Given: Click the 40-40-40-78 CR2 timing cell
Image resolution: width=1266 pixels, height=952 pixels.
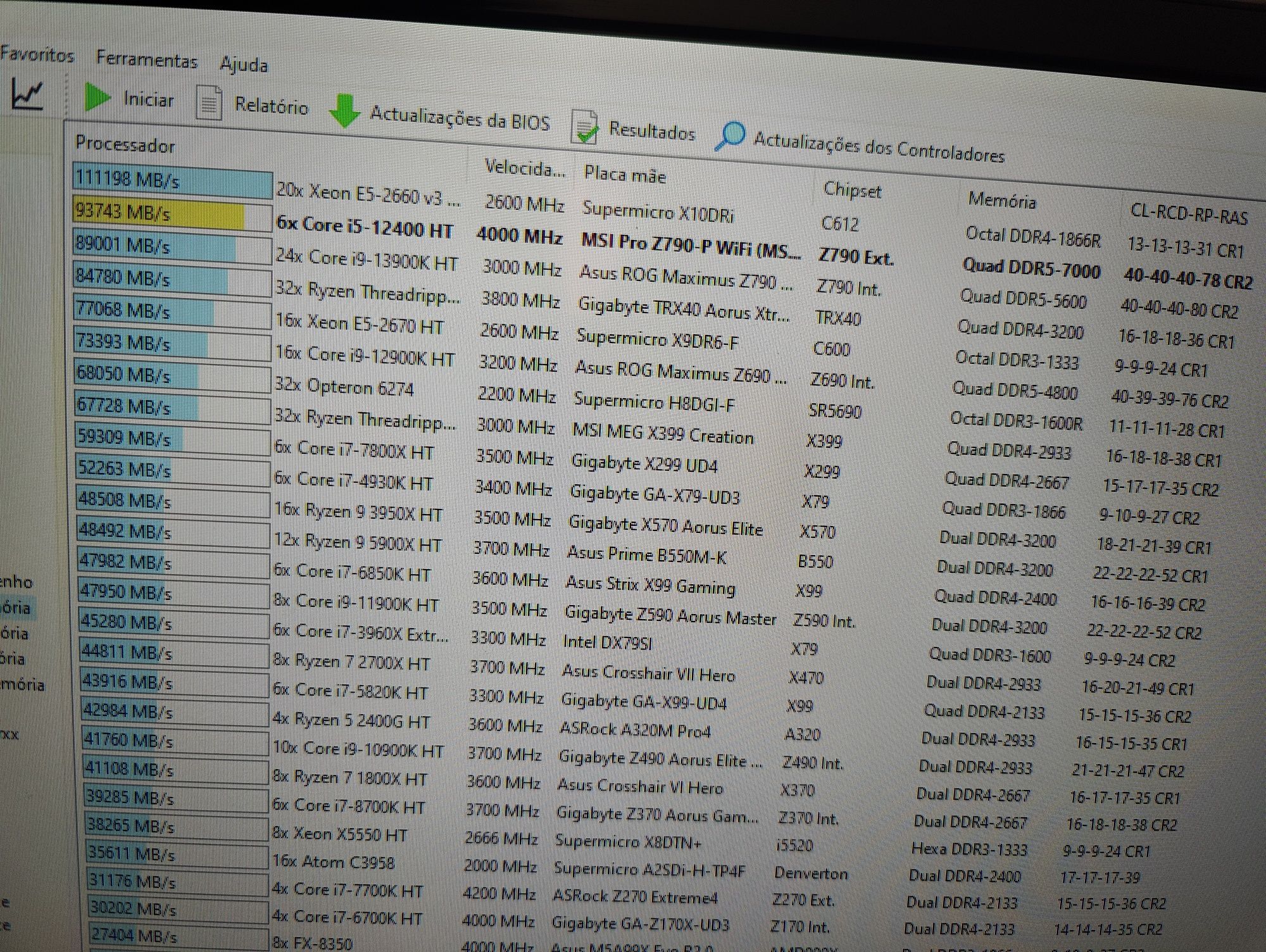Looking at the screenshot, I should coord(1188,279).
